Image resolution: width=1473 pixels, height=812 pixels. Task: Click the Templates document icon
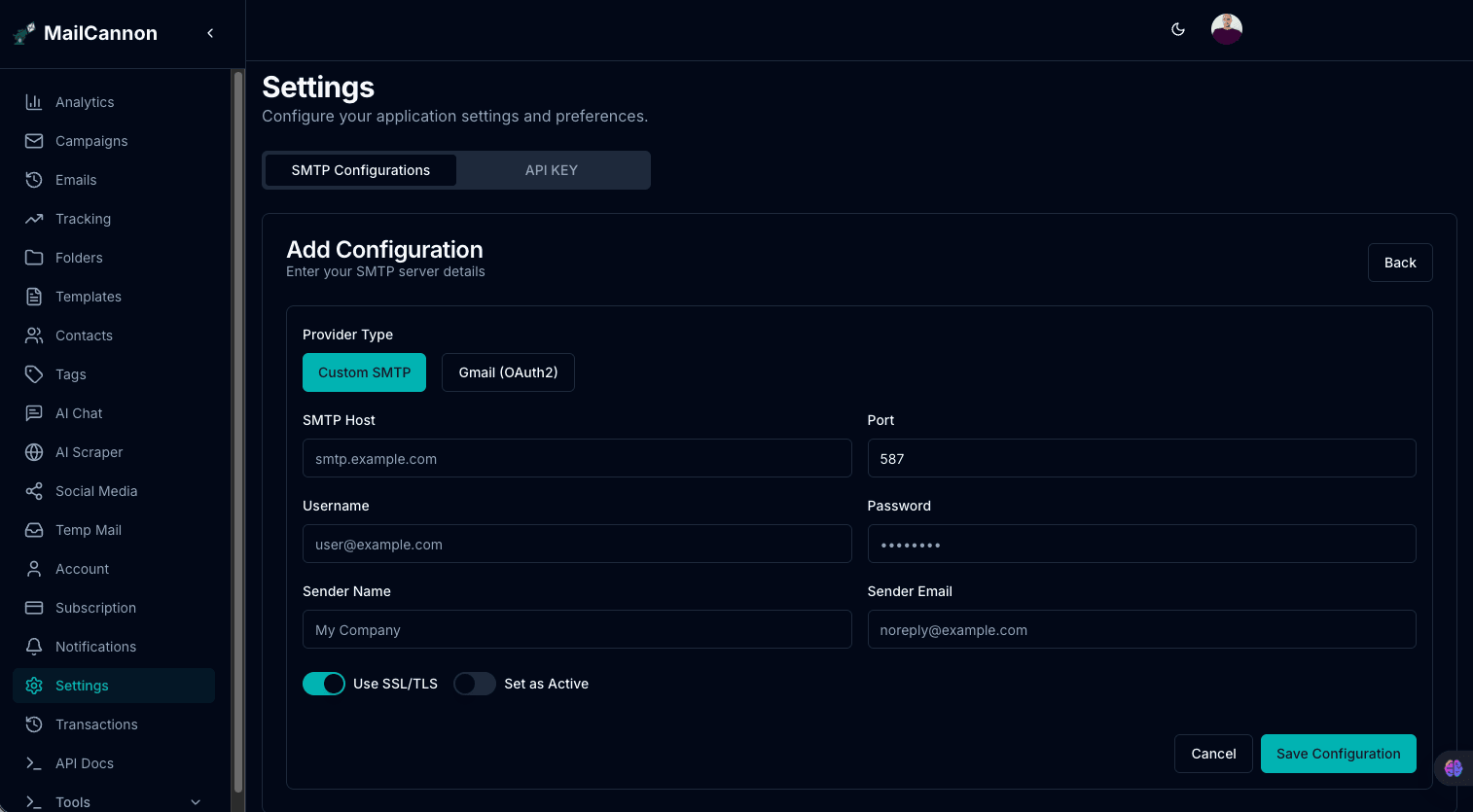pos(34,297)
